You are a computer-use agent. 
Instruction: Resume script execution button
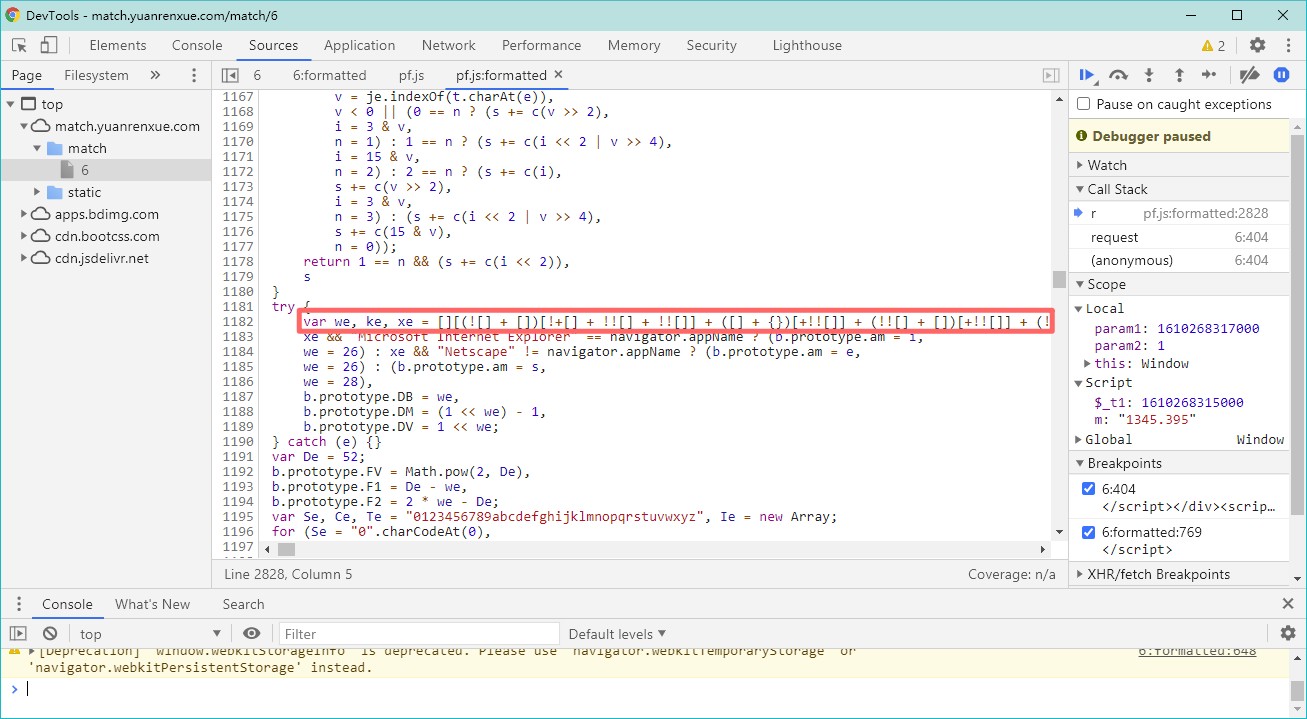pos(1087,75)
